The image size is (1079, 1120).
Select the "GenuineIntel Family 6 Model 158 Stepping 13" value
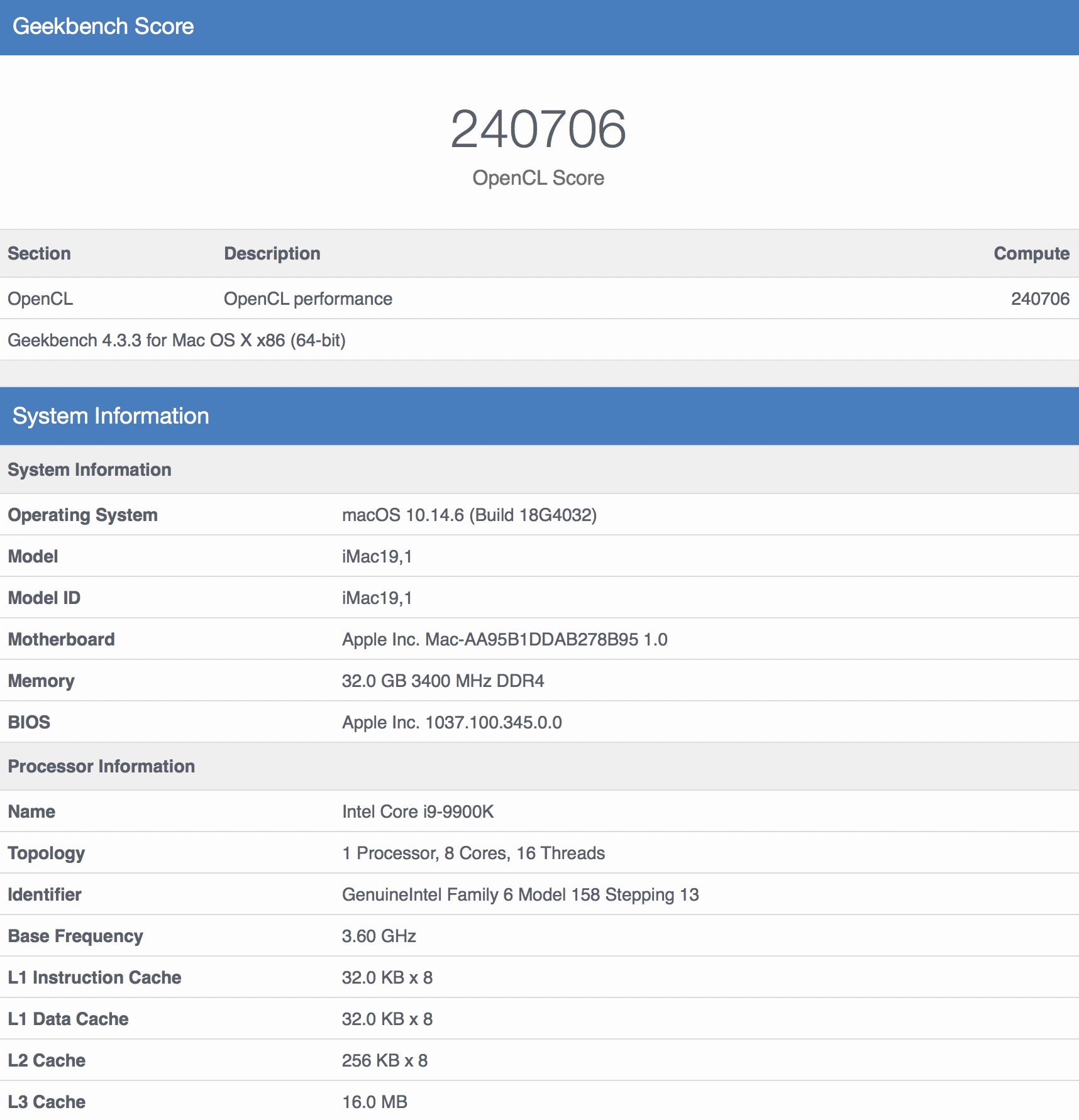point(520,894)
